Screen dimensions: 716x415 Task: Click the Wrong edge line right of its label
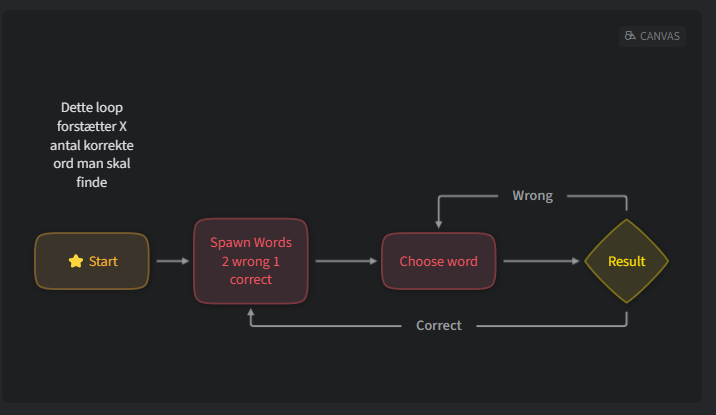(x=595, y=195)
